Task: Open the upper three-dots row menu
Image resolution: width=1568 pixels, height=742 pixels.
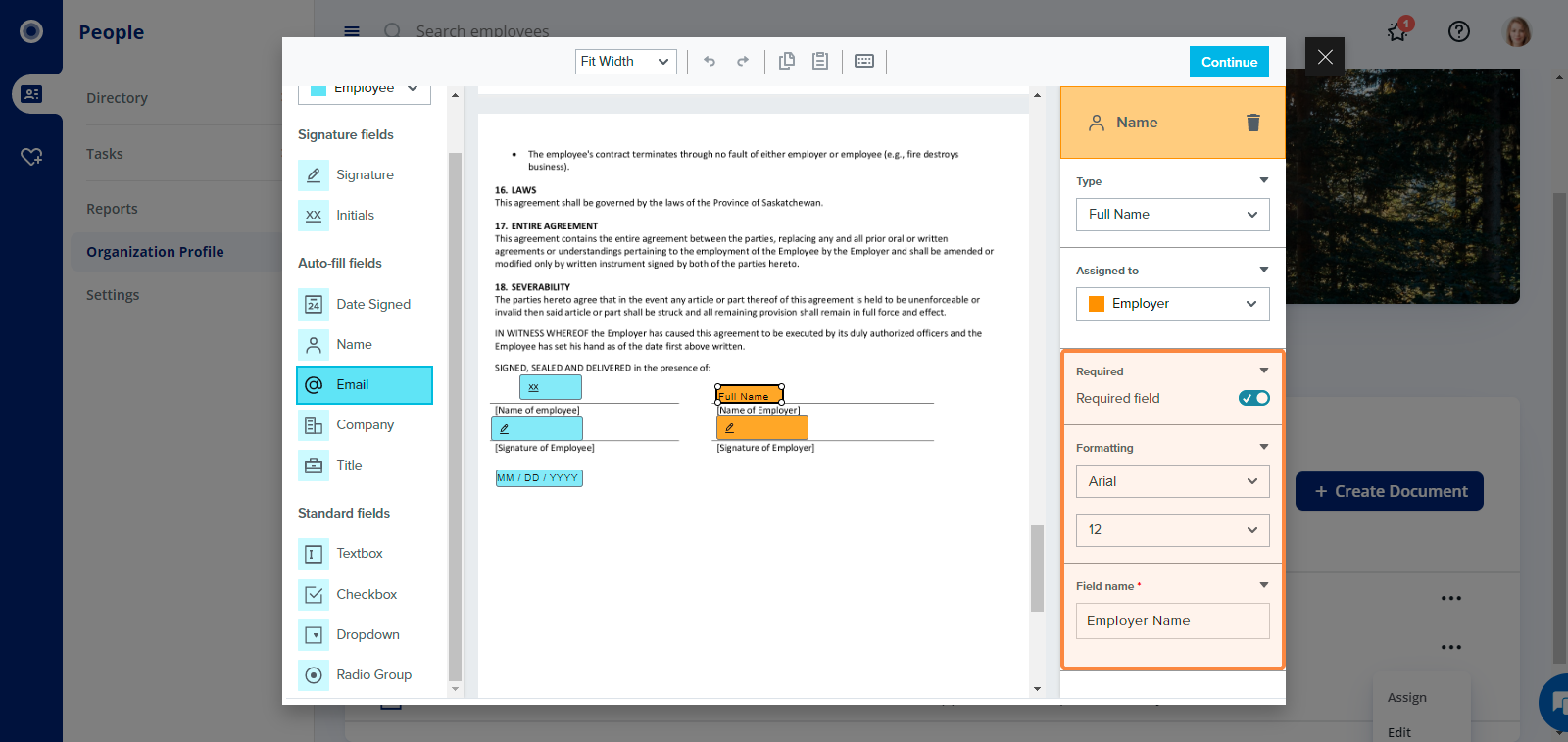Action: pyautogui.click(x=1451, y=598)
